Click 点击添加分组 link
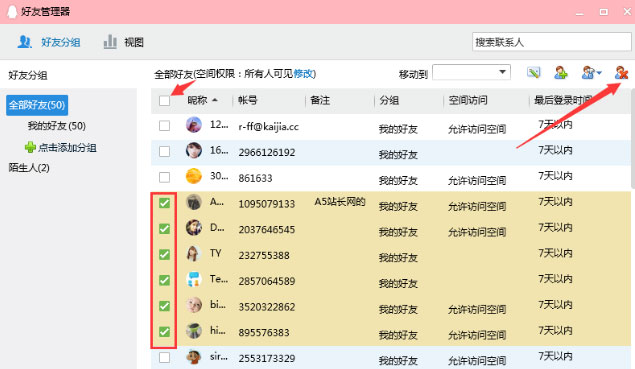Viewport: 635px width, 369px height. click(x=67, y=147)
